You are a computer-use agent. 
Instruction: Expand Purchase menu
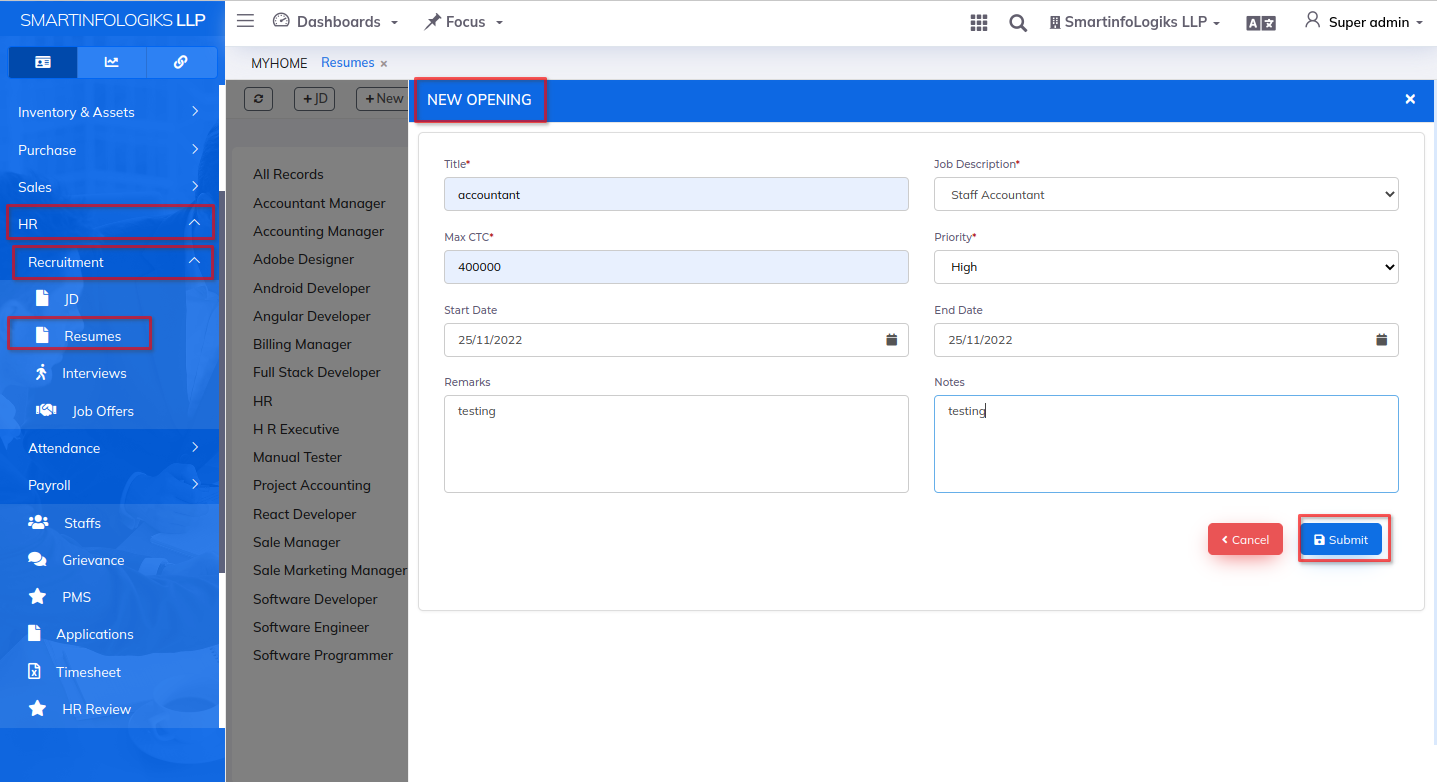109,150
